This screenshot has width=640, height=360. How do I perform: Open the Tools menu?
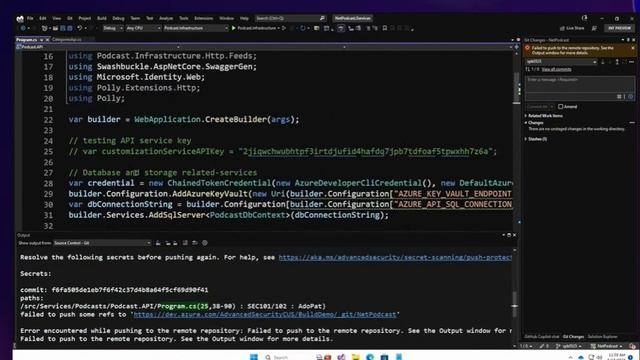184,18
